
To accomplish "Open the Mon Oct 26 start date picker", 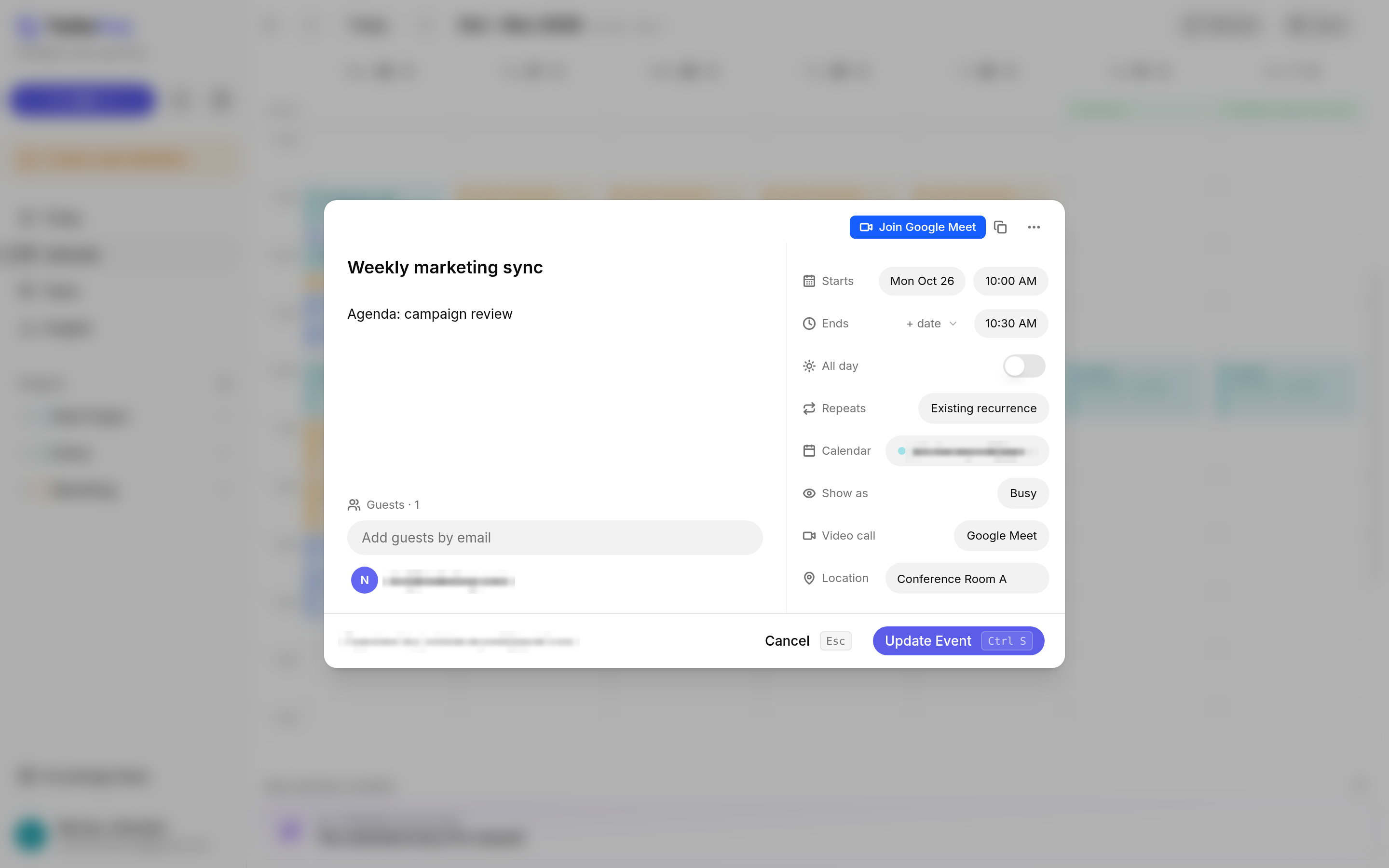I will 922,281.
